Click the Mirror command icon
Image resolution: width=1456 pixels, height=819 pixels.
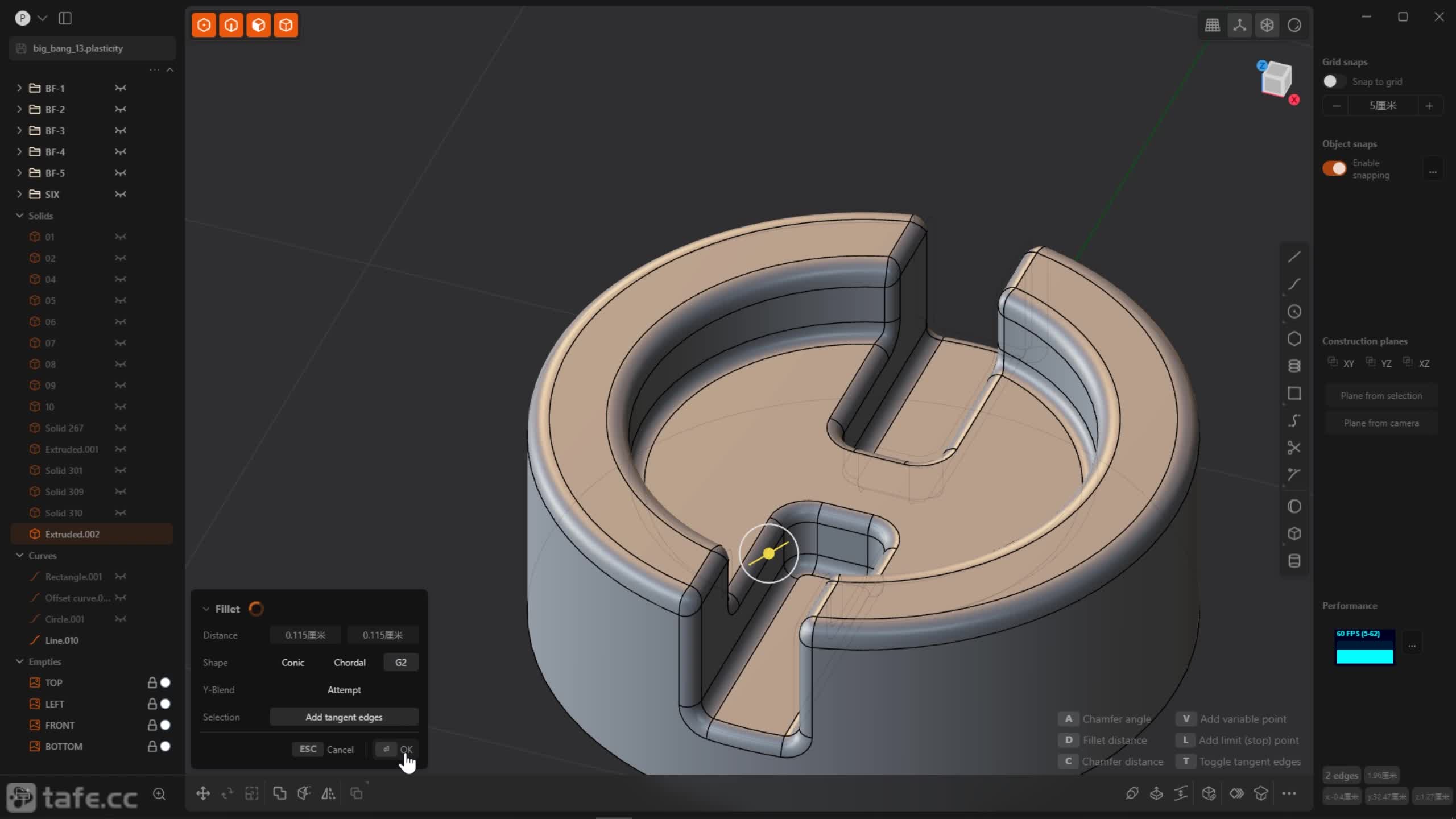pyautogui.click(x=328, y=793)
